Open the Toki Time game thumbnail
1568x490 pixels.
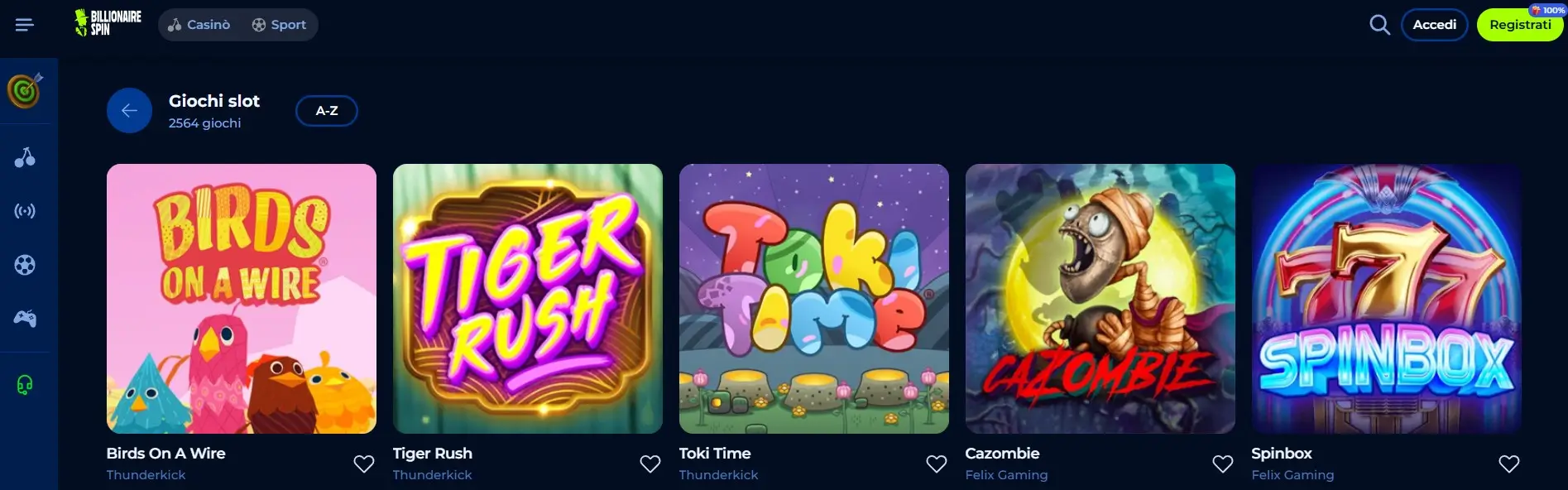click(x=814, y=299)
